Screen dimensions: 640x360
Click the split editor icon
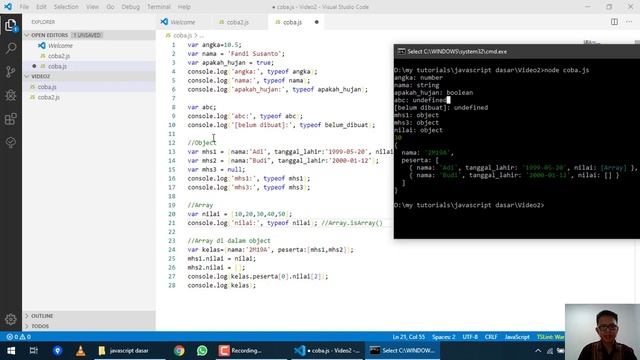[614, 22]
